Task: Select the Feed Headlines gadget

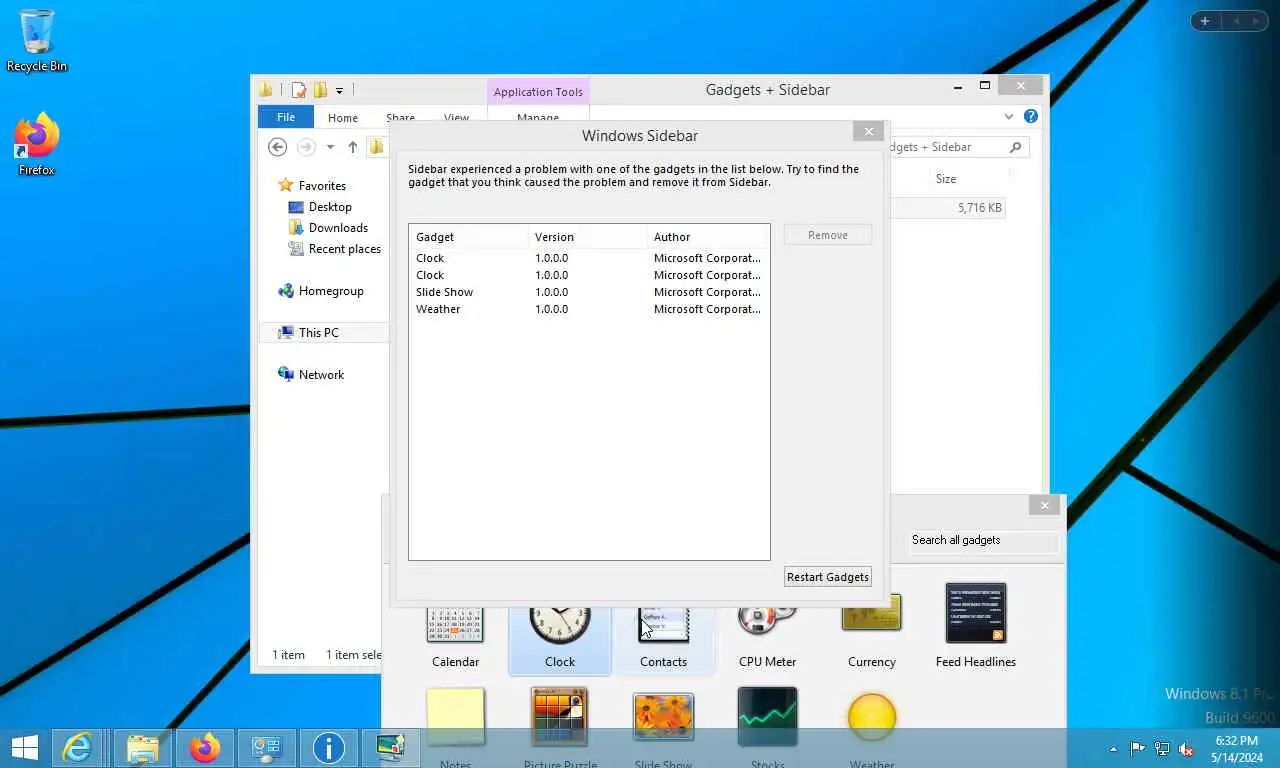Action: [x=975, y=627]
